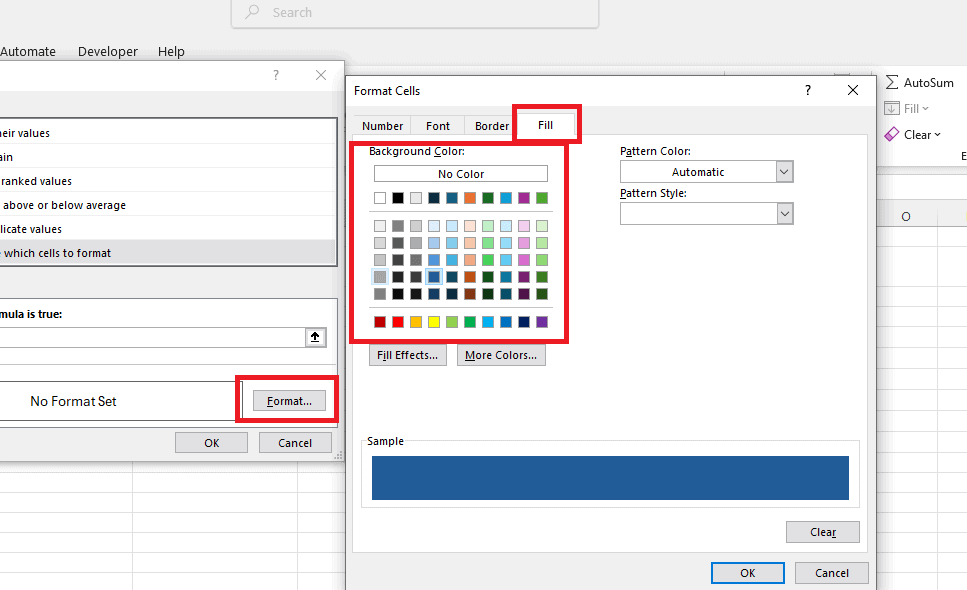The width and height of the screenshot is (967, 590).
Task: Click Format Cells help question mark
Action: pyautogui.click(x=808, y=91)
